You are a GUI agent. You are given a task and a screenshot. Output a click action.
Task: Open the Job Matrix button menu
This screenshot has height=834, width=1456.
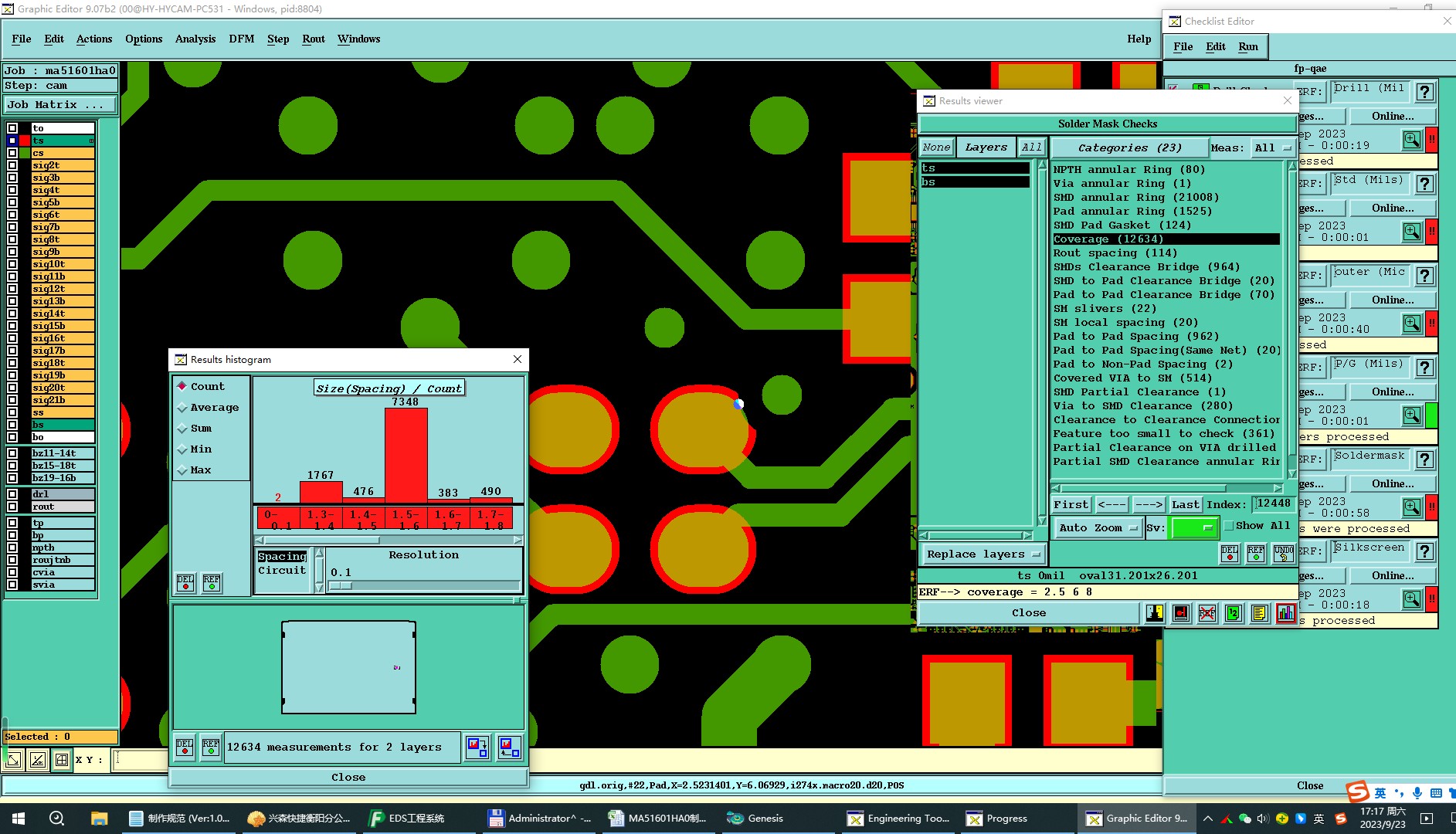tap(60, 105)
